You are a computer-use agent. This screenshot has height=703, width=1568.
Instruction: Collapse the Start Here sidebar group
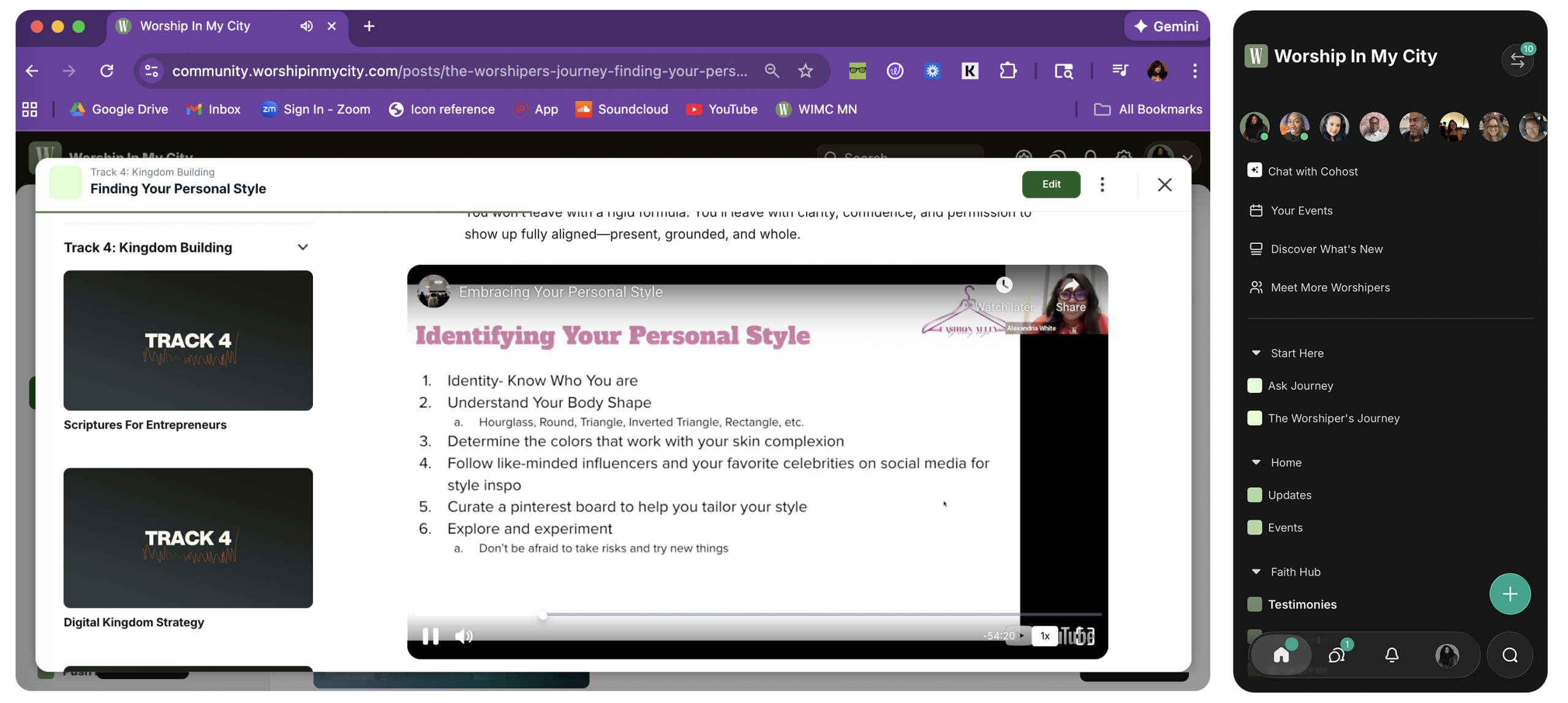point(1256,353)
